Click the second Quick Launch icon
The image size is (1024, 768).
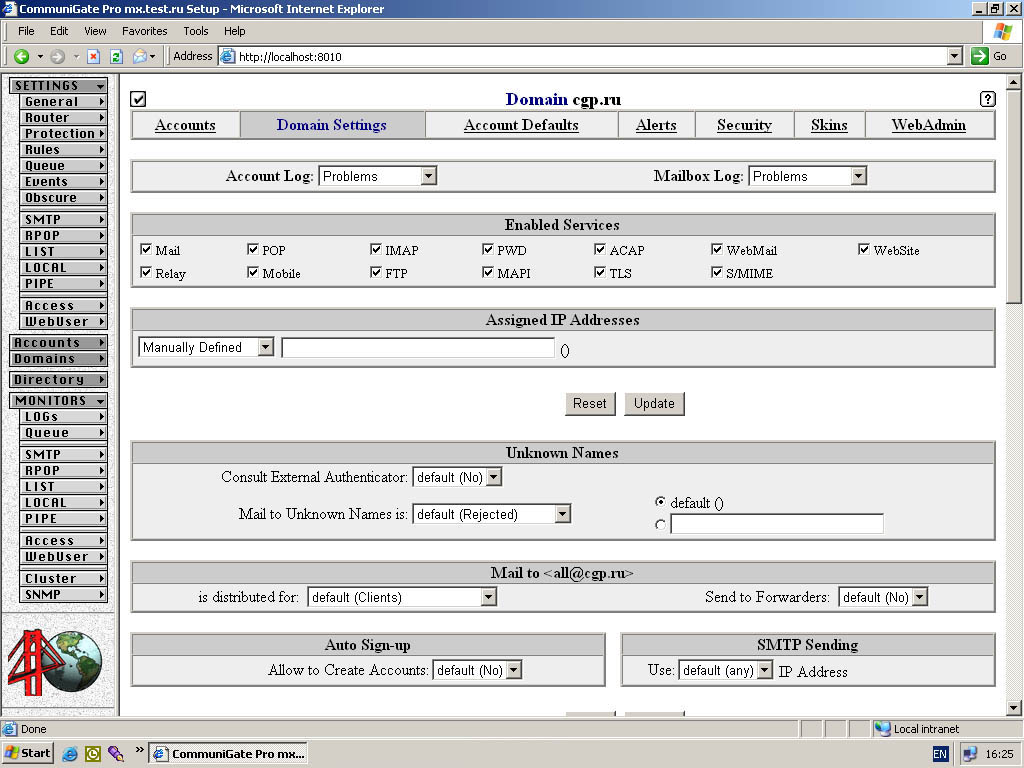(x=93, y=754)
